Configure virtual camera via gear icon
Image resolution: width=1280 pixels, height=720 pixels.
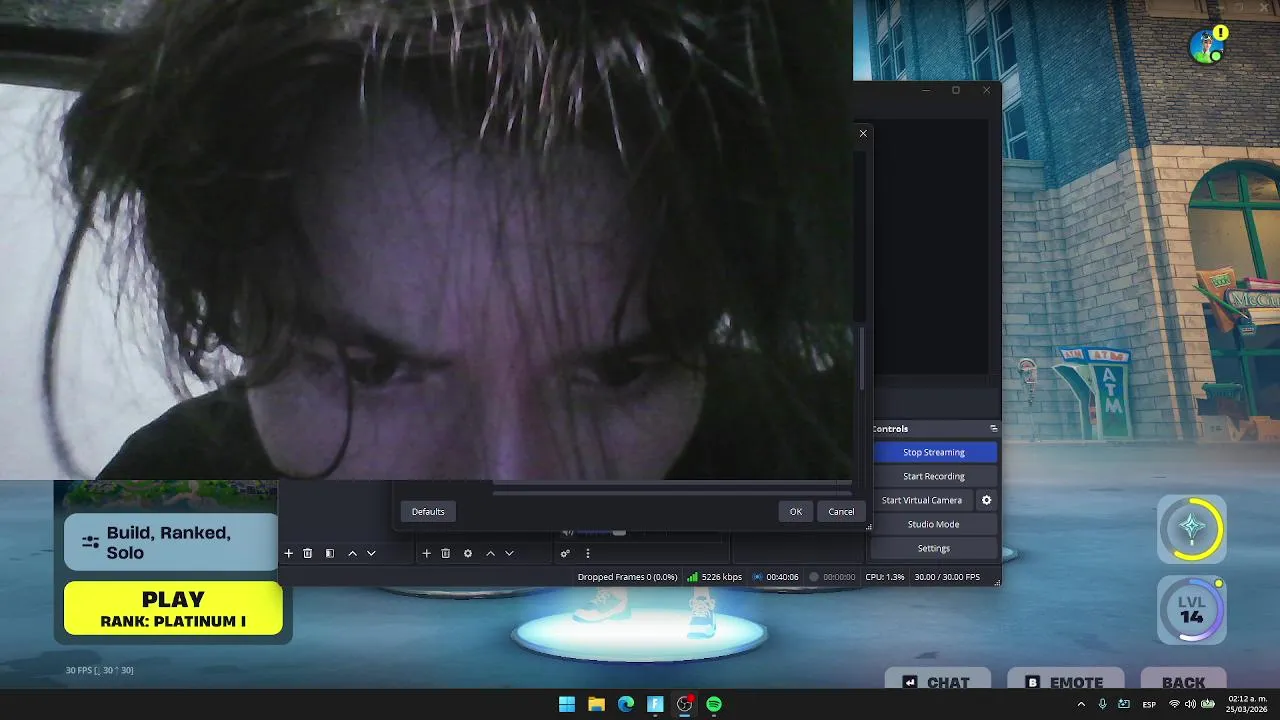pos(986,500)
